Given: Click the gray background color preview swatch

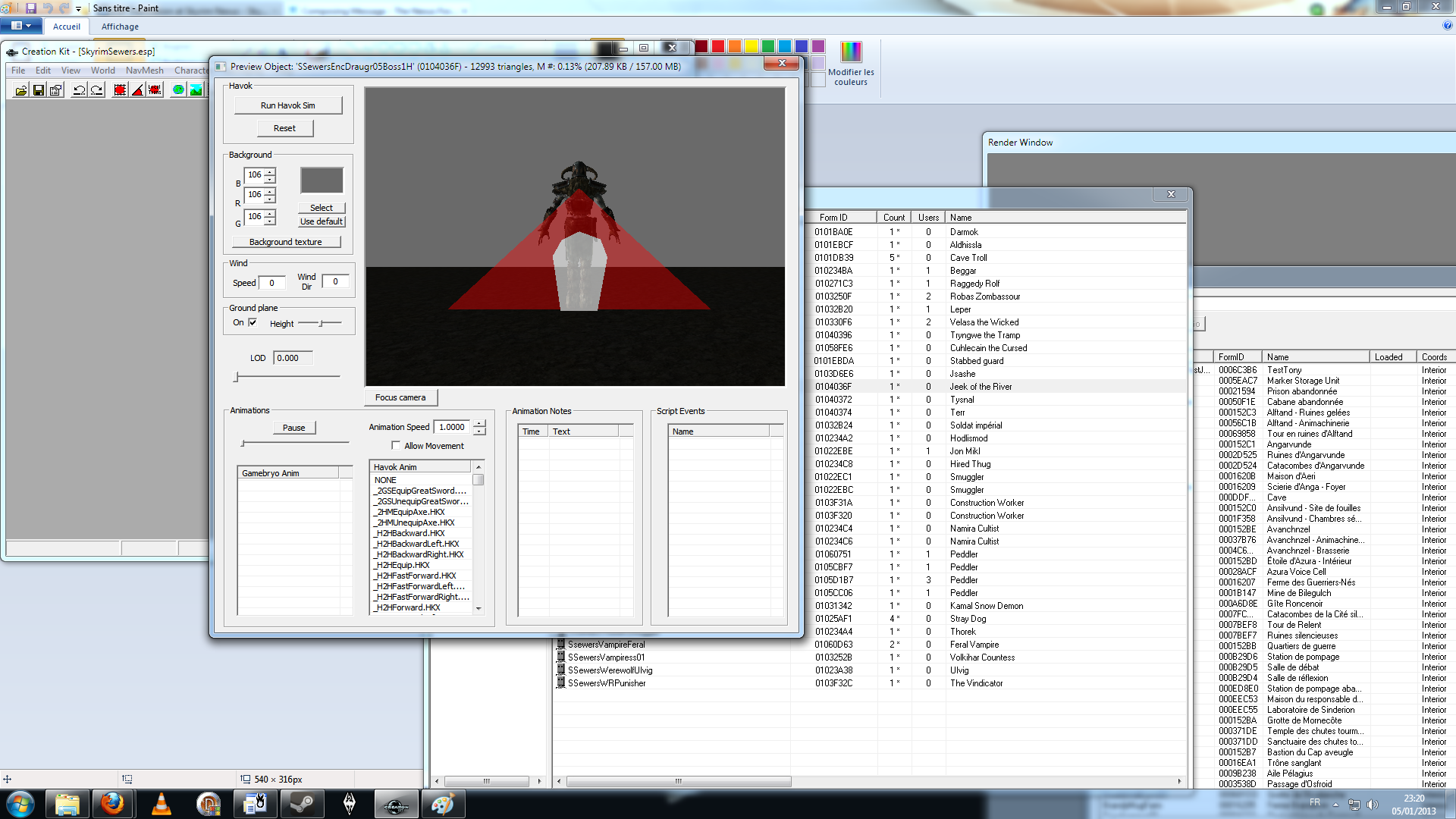Looking at the screenshot, I should point(322,180).
